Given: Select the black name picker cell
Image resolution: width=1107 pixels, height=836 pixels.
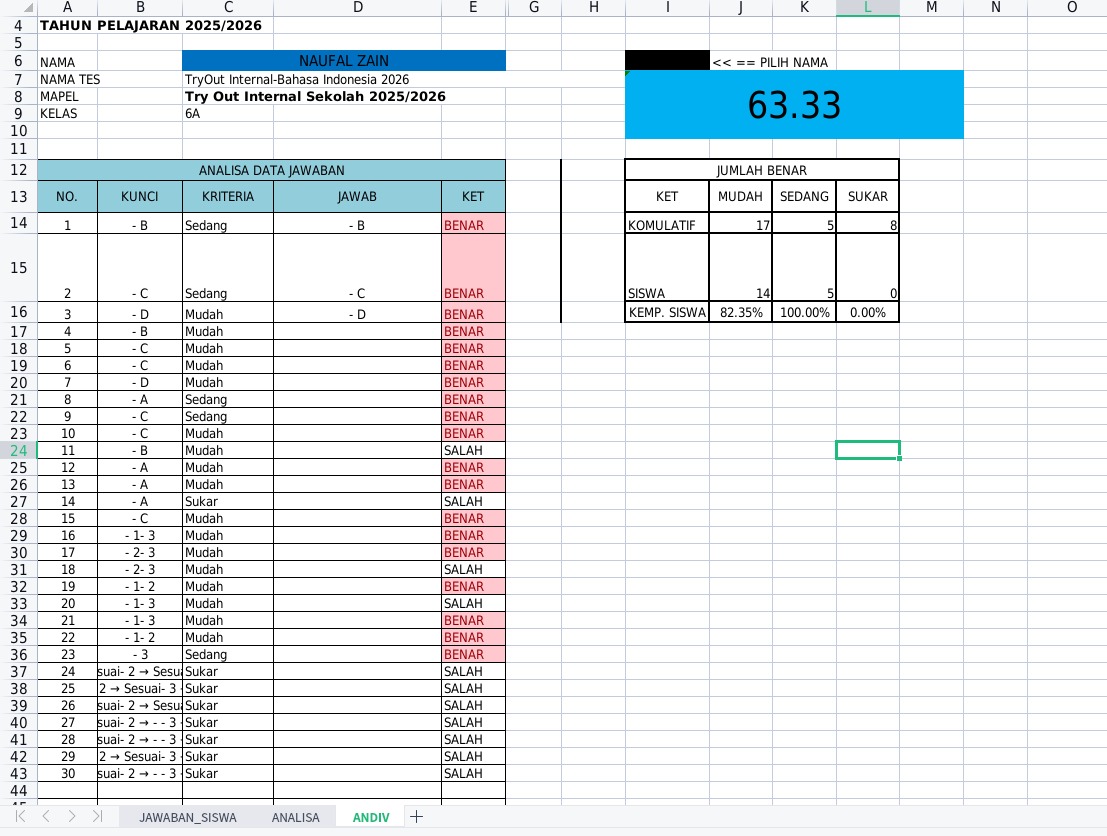Looking at the screenshot, I should pos(667,60).
